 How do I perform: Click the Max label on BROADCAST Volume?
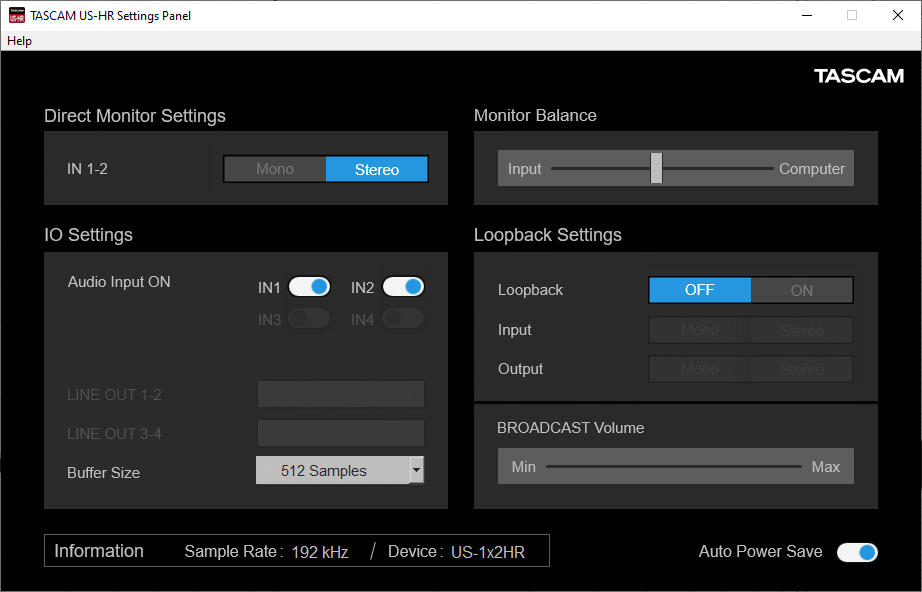pyautogui.click(x=826, y=467)
